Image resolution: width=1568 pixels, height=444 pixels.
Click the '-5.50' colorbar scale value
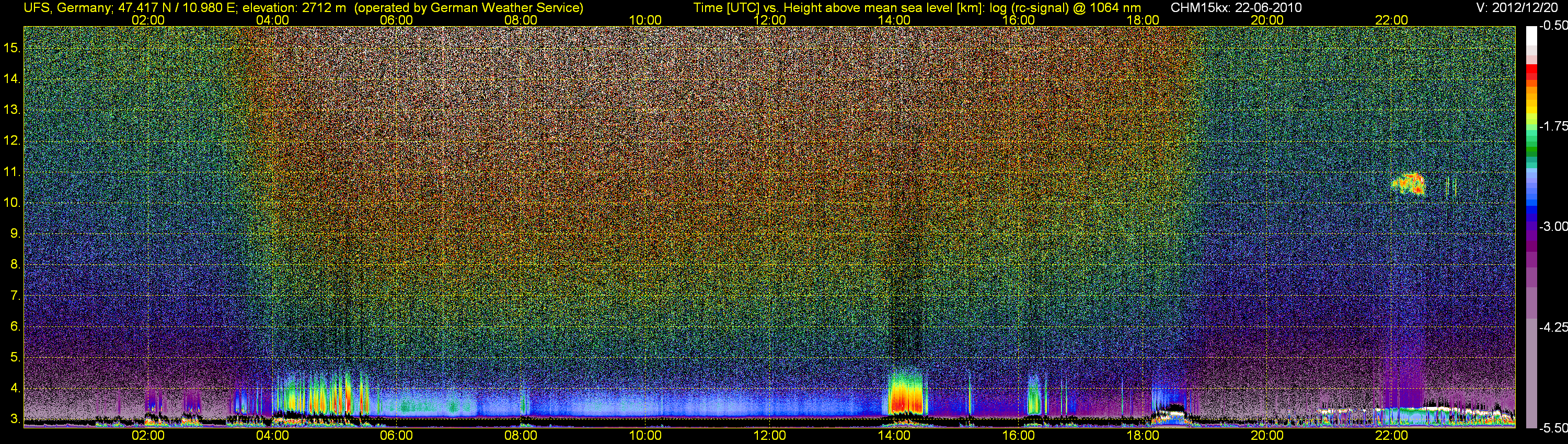click(1553, 428)
